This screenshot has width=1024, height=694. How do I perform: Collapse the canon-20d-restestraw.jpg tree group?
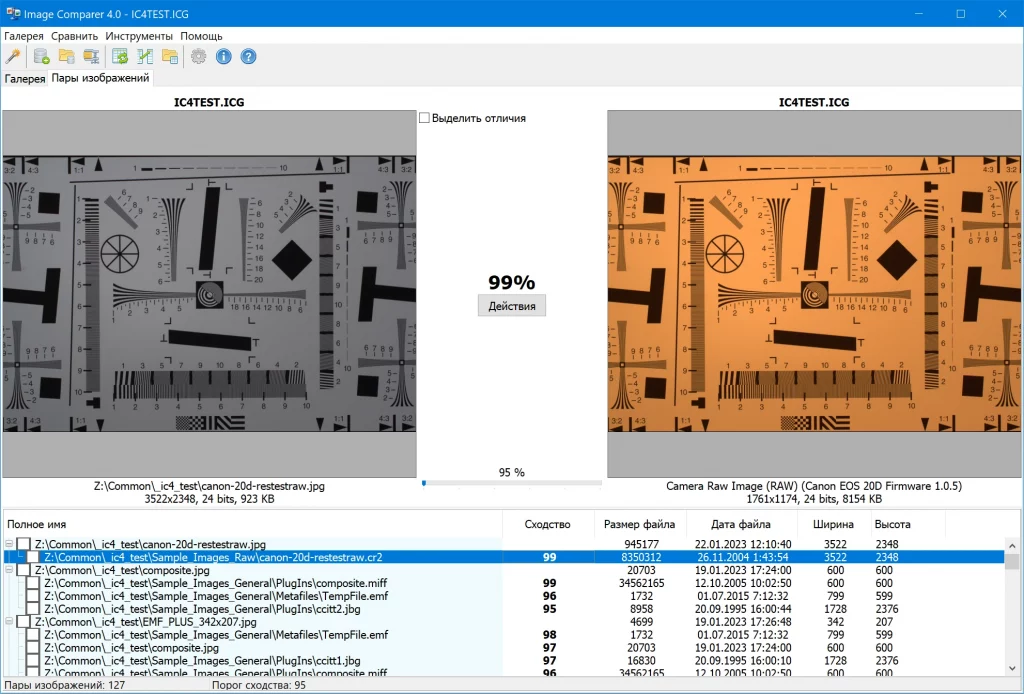(9, 544)
